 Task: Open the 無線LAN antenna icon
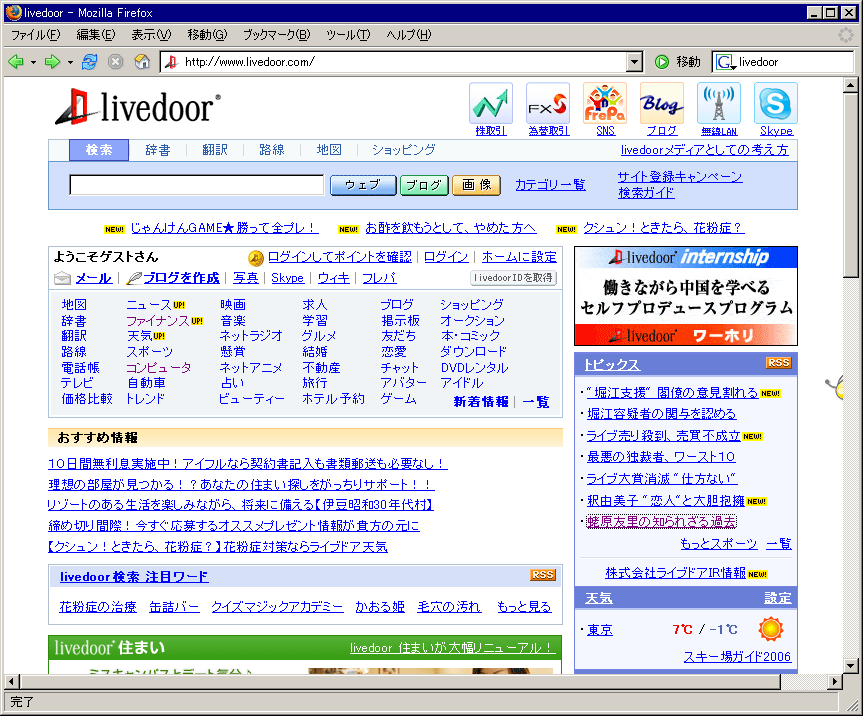click(x=718, y=103)
